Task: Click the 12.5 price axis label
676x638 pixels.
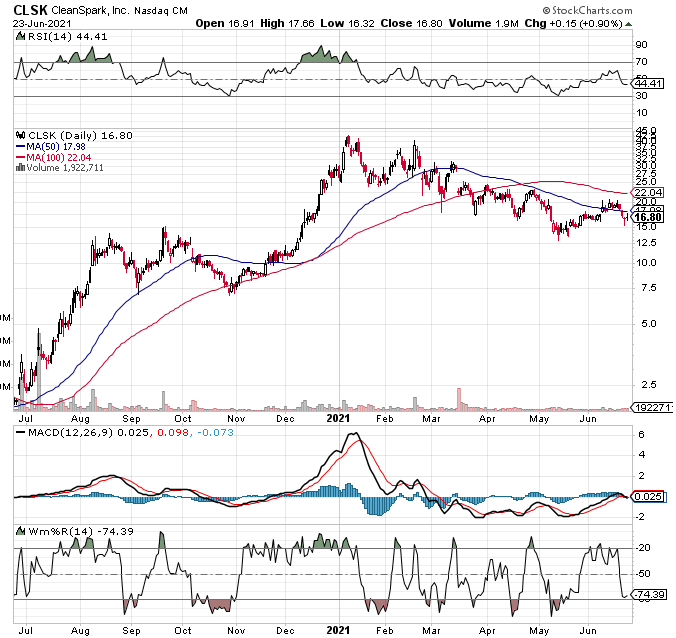Action: 646,242
